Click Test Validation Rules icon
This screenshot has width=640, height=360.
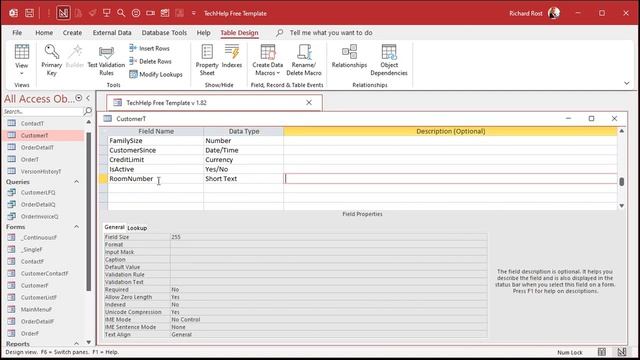click(x=106, y=60)
